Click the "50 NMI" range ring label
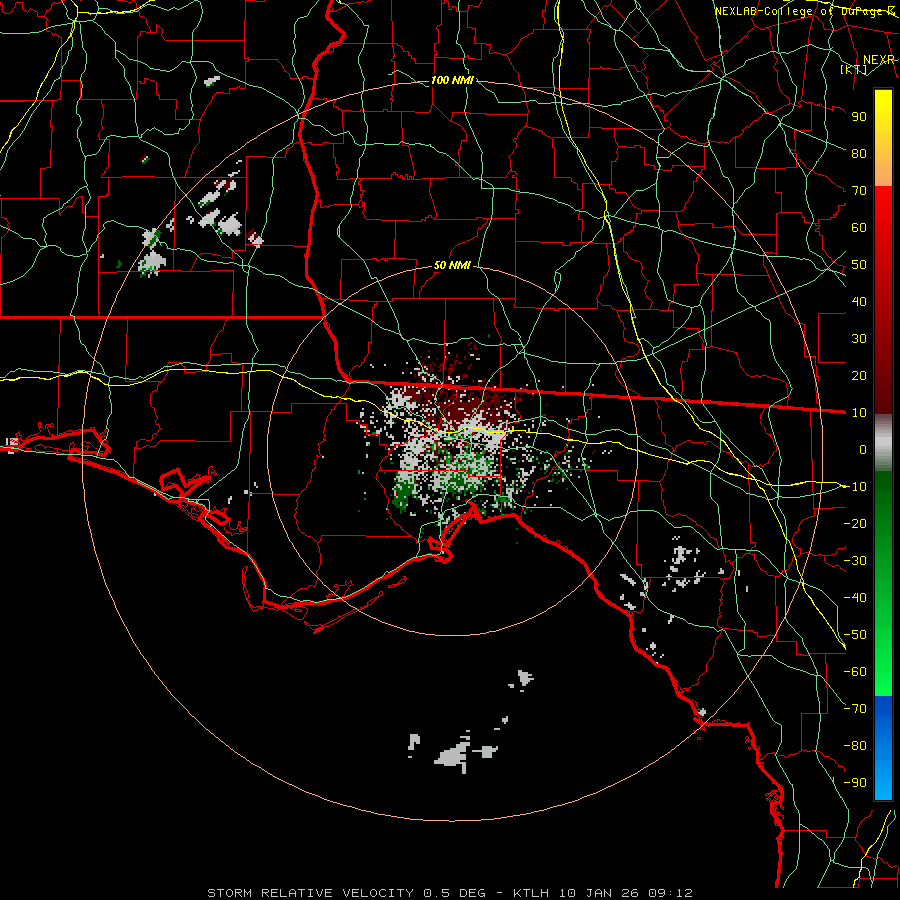 pyautogui.click(x=452, y=265)
